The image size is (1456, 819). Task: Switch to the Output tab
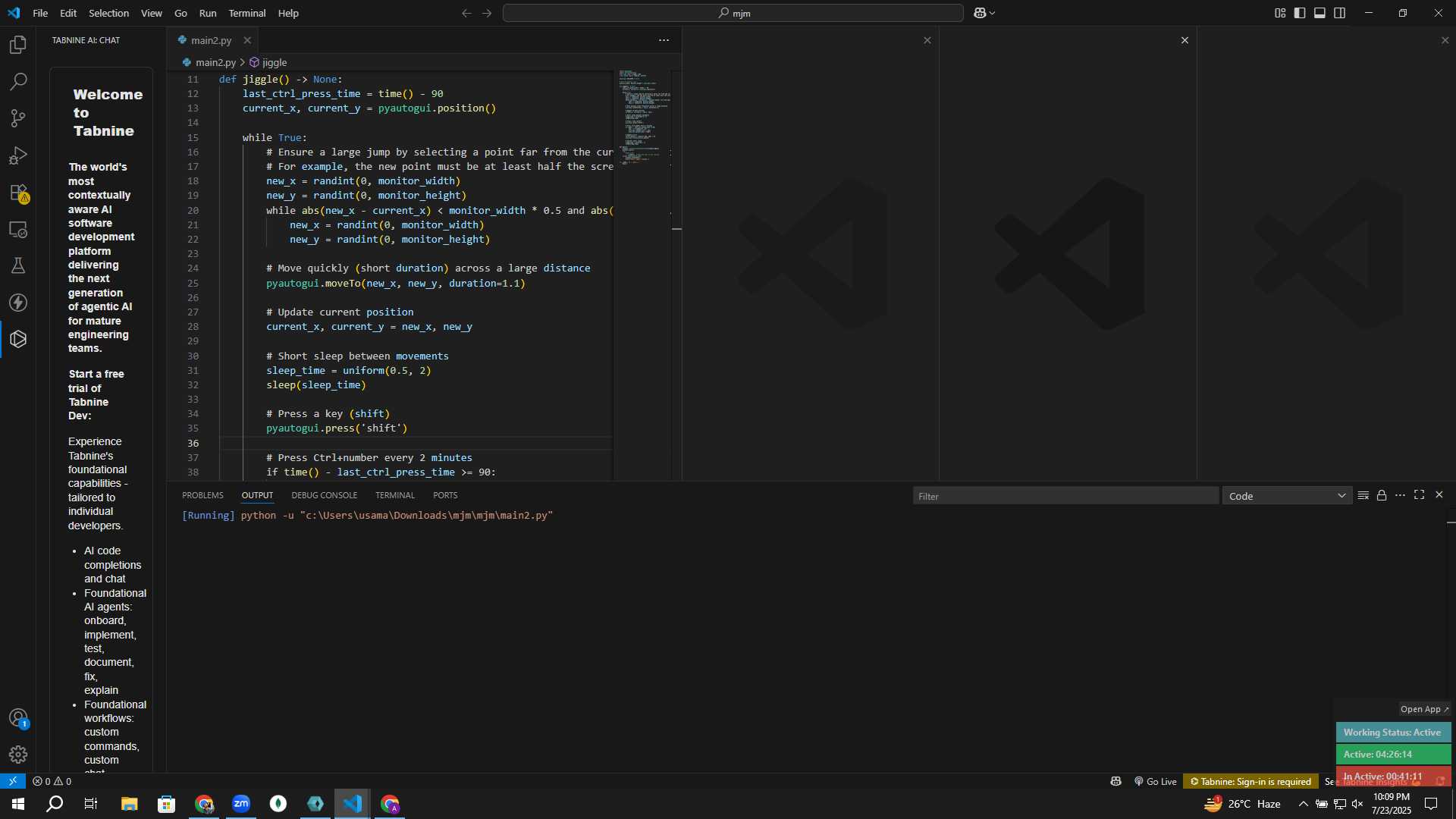point(257,495)
